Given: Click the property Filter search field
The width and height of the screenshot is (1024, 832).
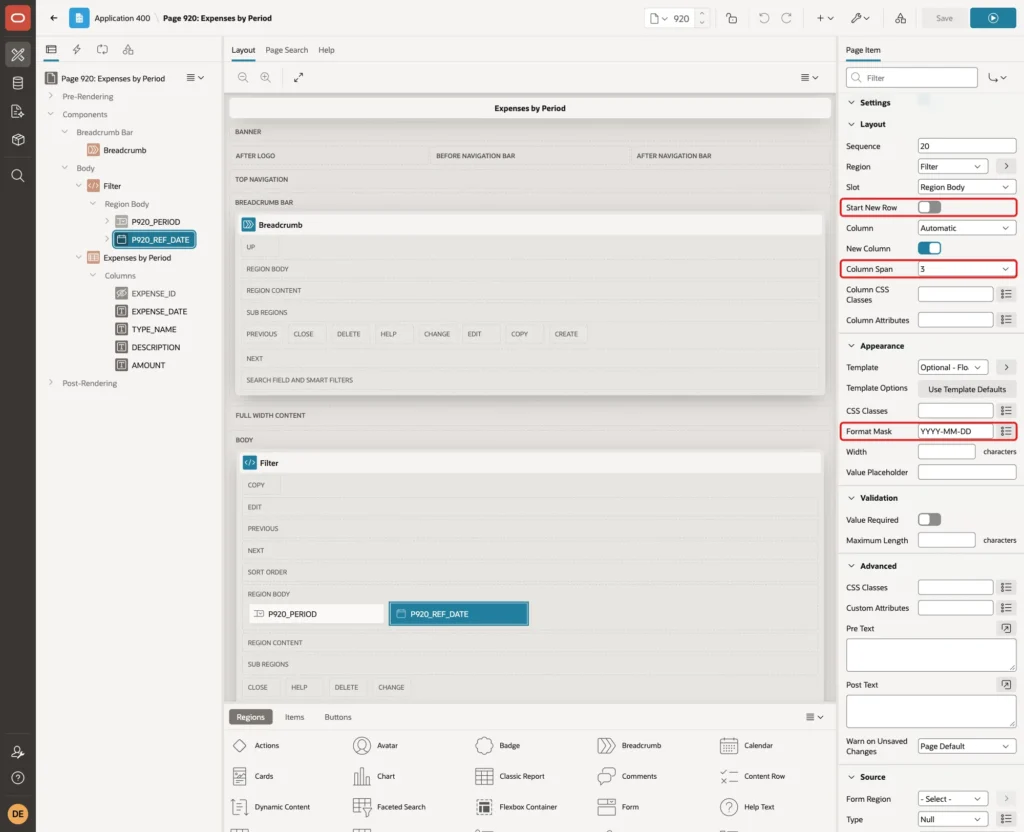Looking at the screenshot, I should (912, 78).
